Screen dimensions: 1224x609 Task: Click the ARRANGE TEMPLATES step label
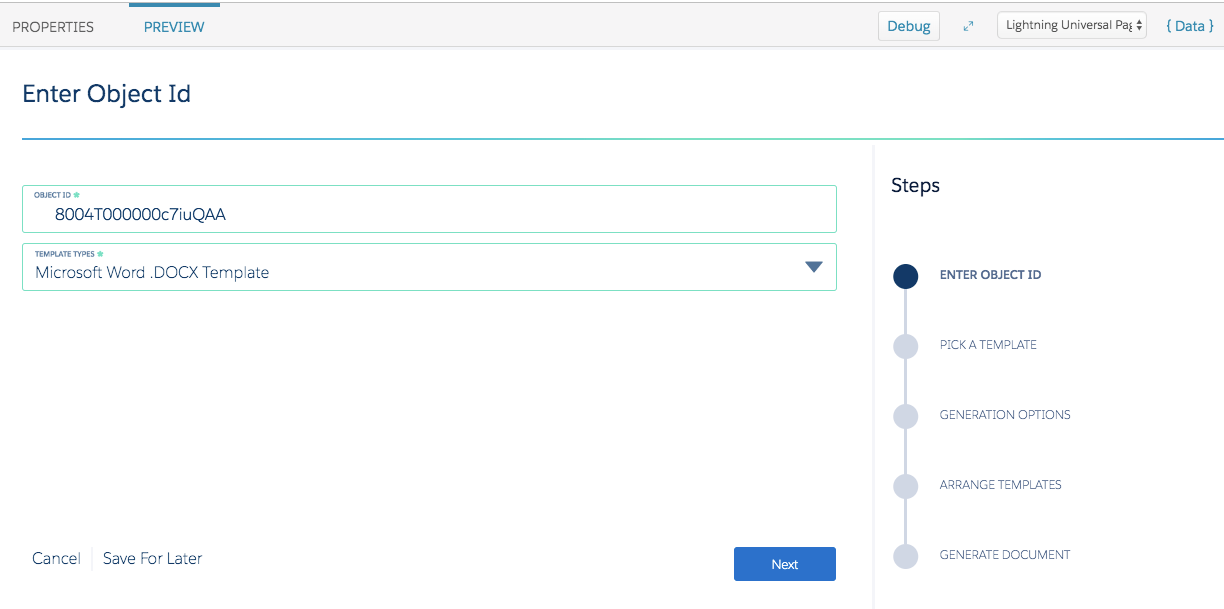pyautogui.click(x=1001, y=485)
